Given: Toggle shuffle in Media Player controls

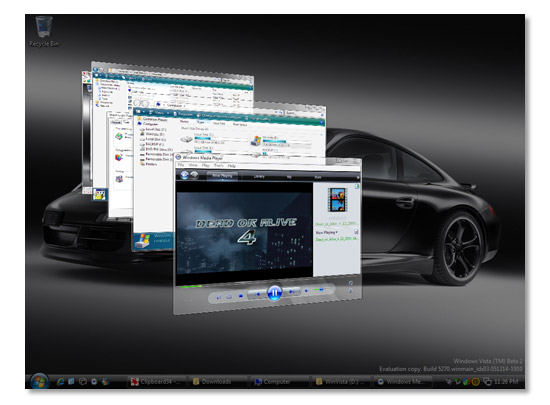Looking at the screenshot, I should (x=219, y=297).
